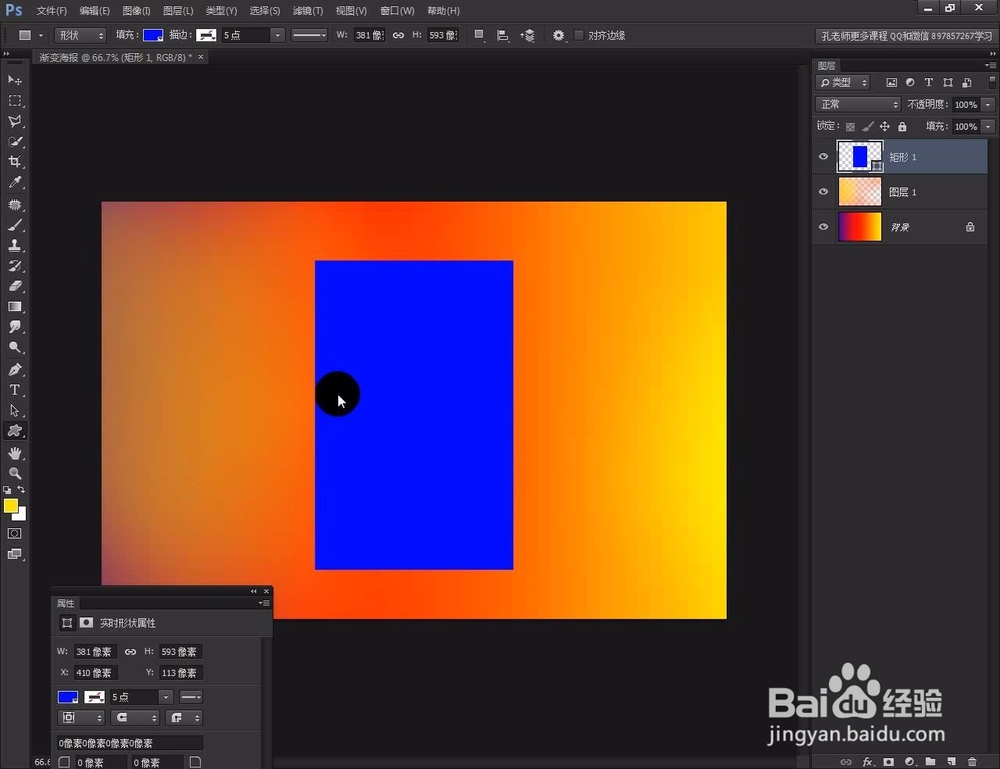The width and height of the screenshot is (1000, 769).
Task: Open the tool mode dropdown showing 形状
Action: coord(80,34)
